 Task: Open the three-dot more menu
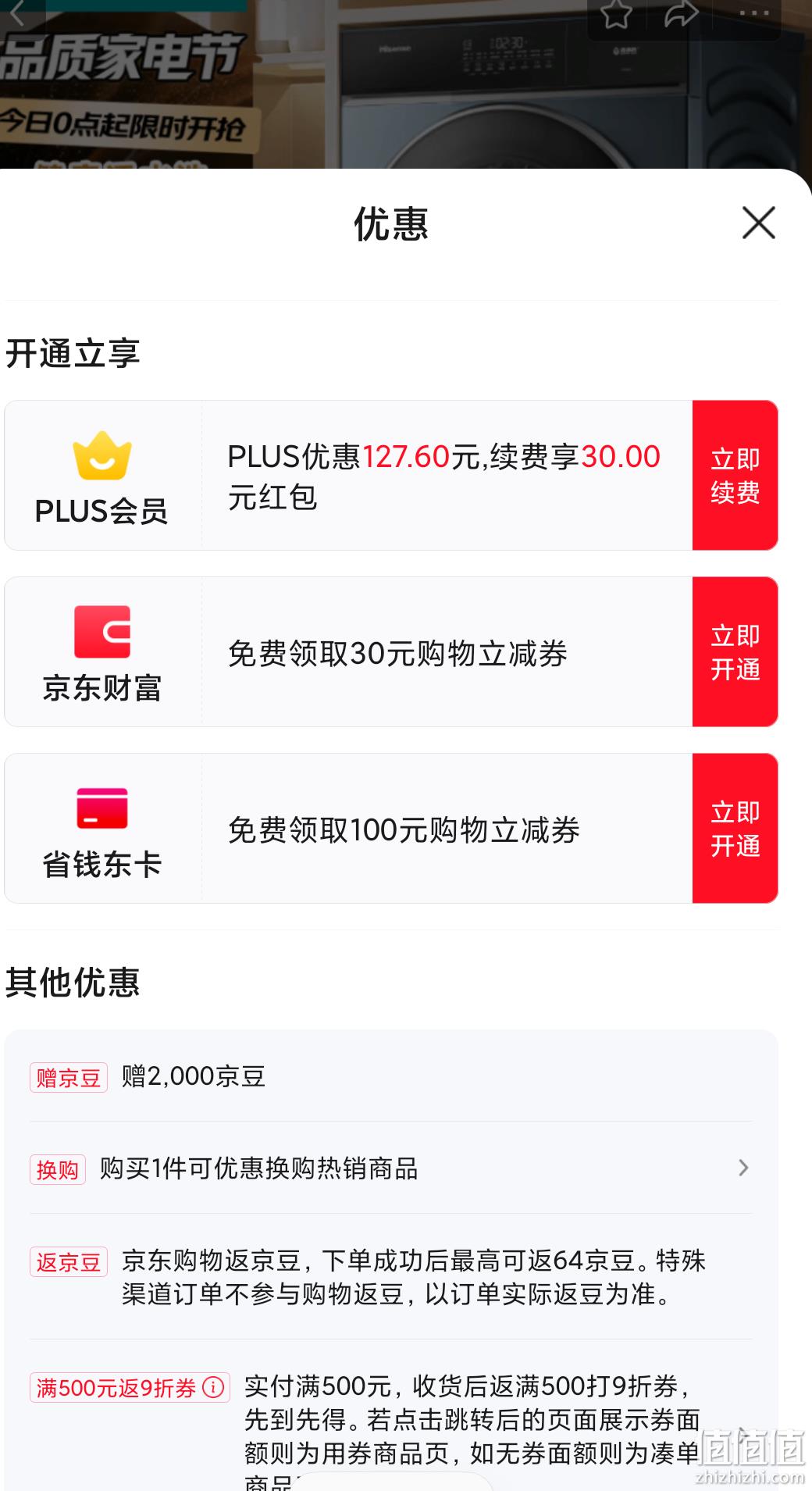(753, 13)
